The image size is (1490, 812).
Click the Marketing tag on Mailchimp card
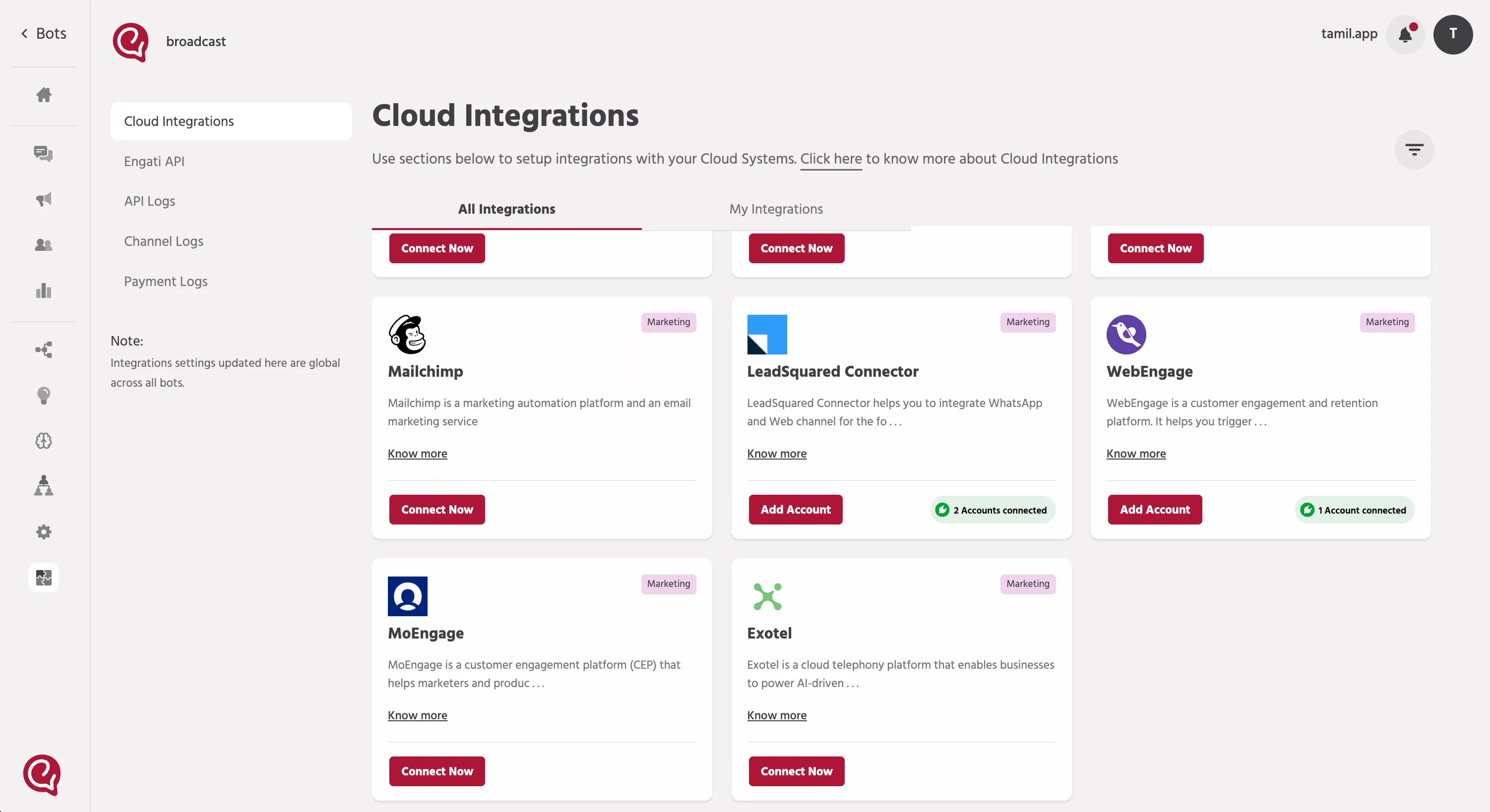coord(669,322)
